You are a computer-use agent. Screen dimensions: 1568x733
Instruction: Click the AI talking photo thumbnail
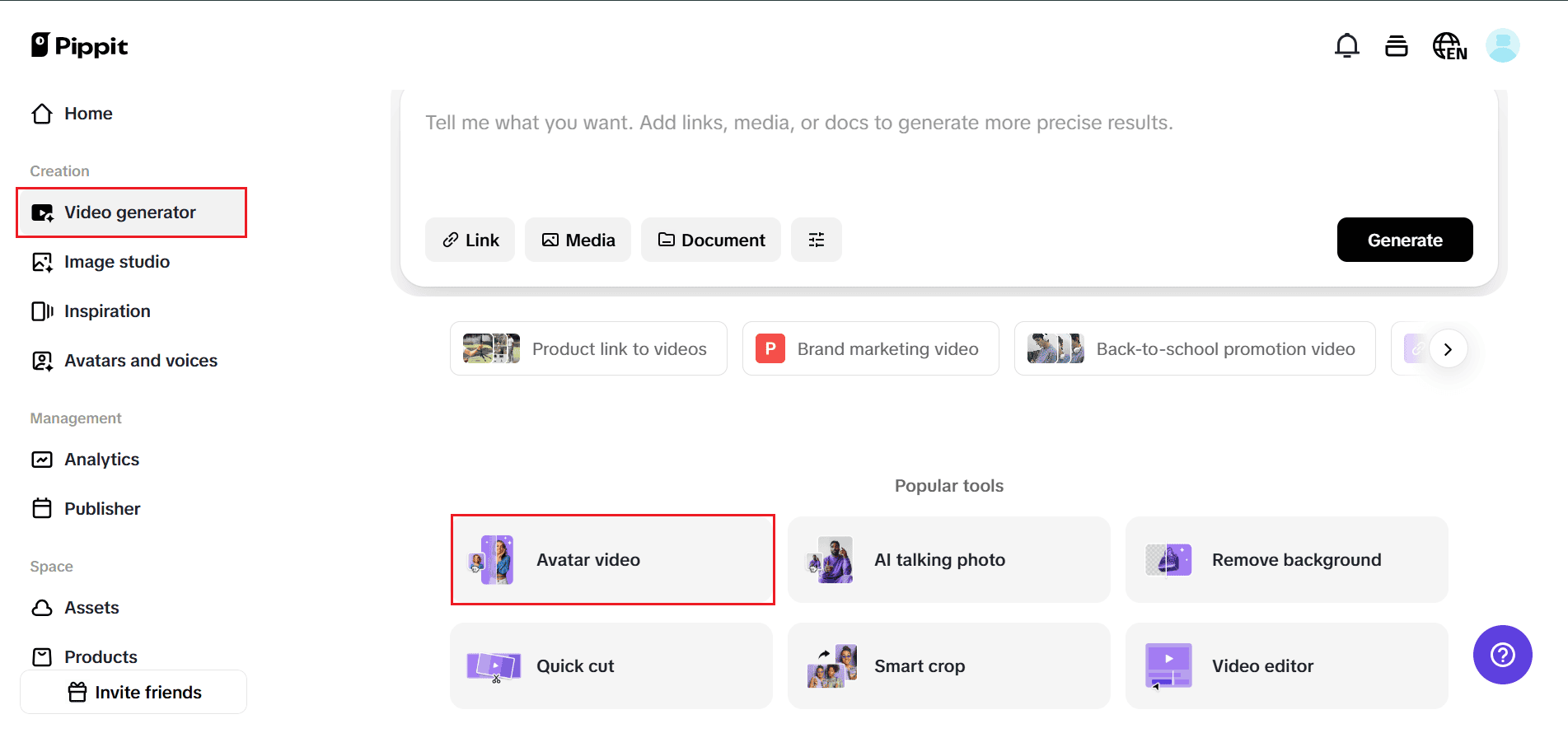pyautogui.click(x=831, y=560)
